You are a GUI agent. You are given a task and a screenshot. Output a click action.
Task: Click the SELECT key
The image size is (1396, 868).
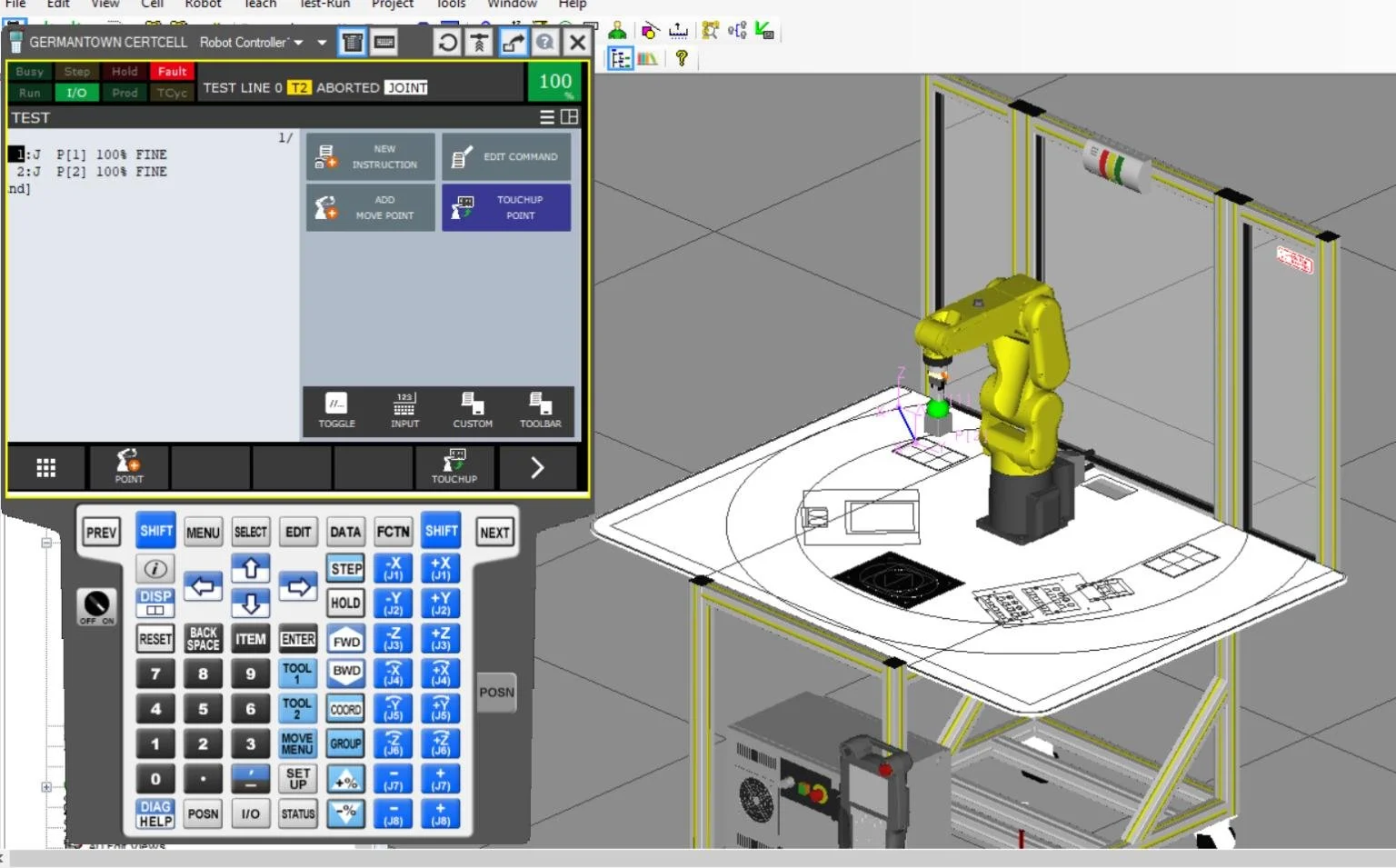coord(251,533)
